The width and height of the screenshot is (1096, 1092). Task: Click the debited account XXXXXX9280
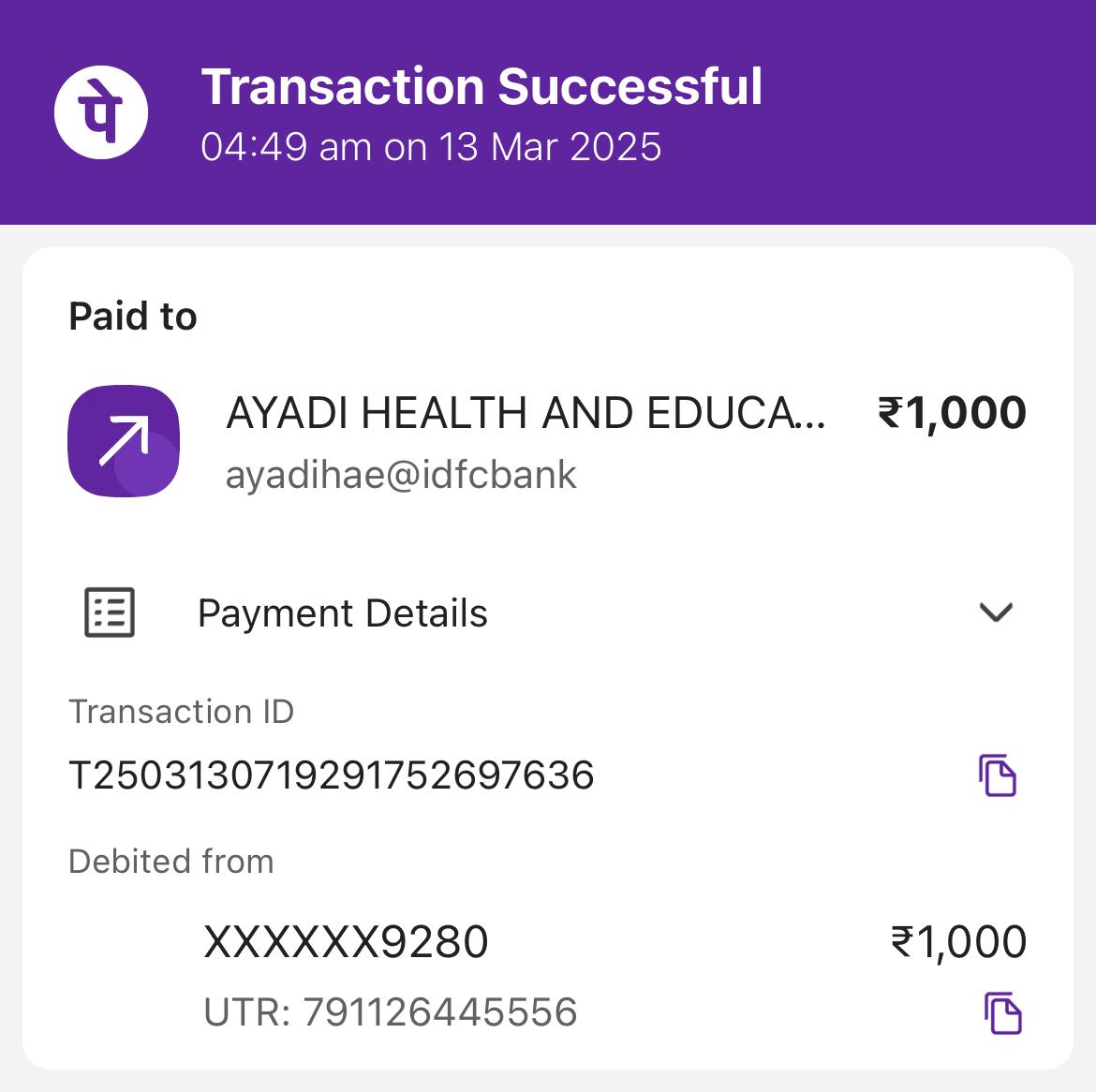[x=346, y=942]
